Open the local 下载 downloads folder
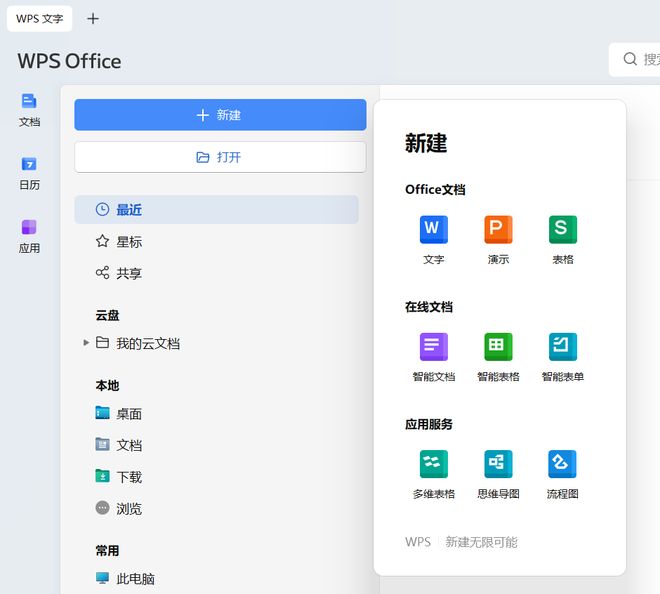The width and height of the screenshot is (660, 594). [x=119, y=477]
